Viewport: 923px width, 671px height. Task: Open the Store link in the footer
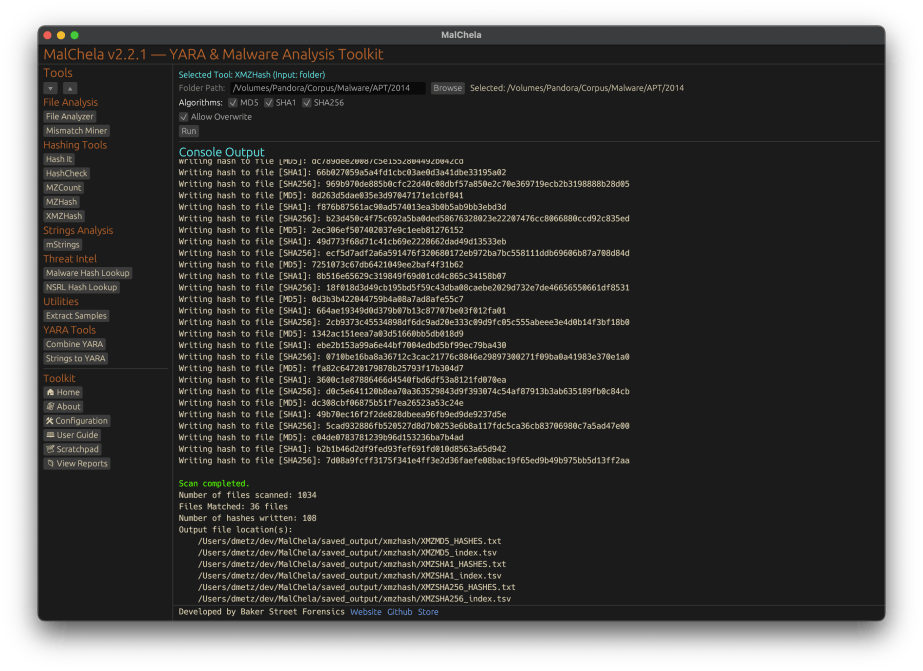(428, 612)
